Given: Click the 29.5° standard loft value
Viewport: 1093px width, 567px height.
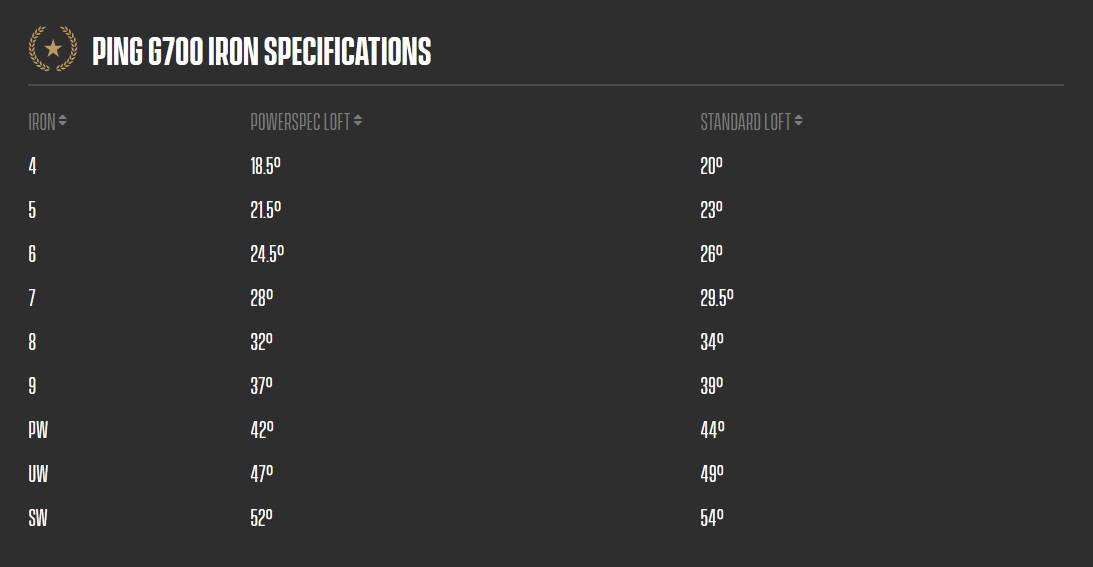Looking at the screenshot, I should pyautogui.click(x=717, y=298).
